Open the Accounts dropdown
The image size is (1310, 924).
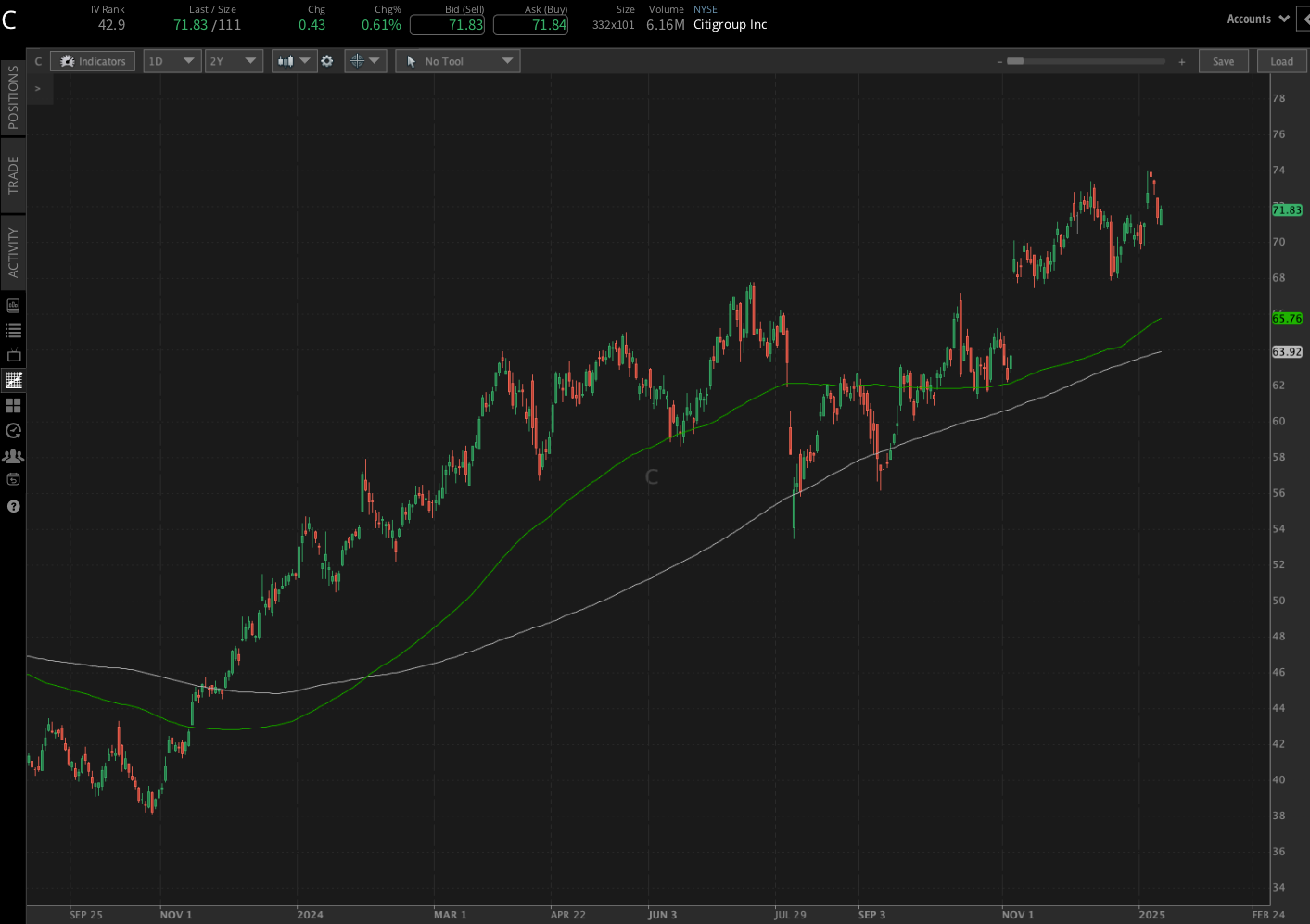(x=1256, y=18)
